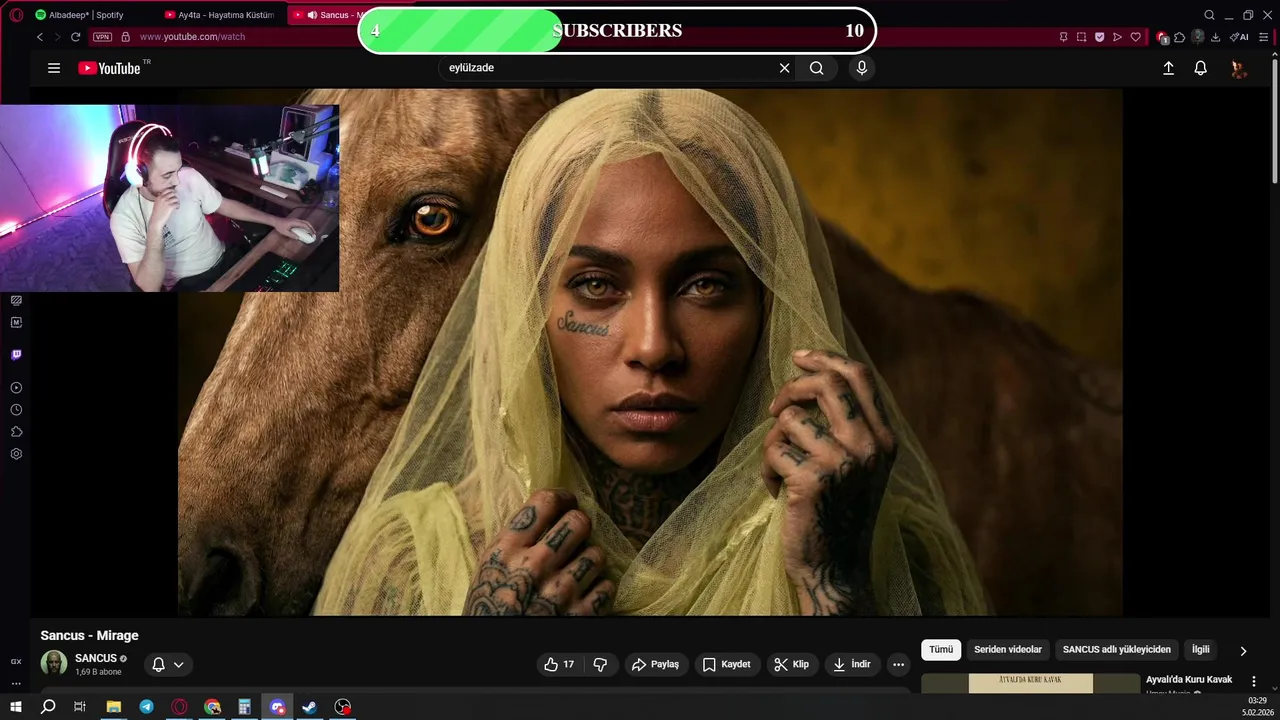This screenshot has height=720, width=1280.
Task: Open Telegram from the taskbar
Action: (147, 707)
